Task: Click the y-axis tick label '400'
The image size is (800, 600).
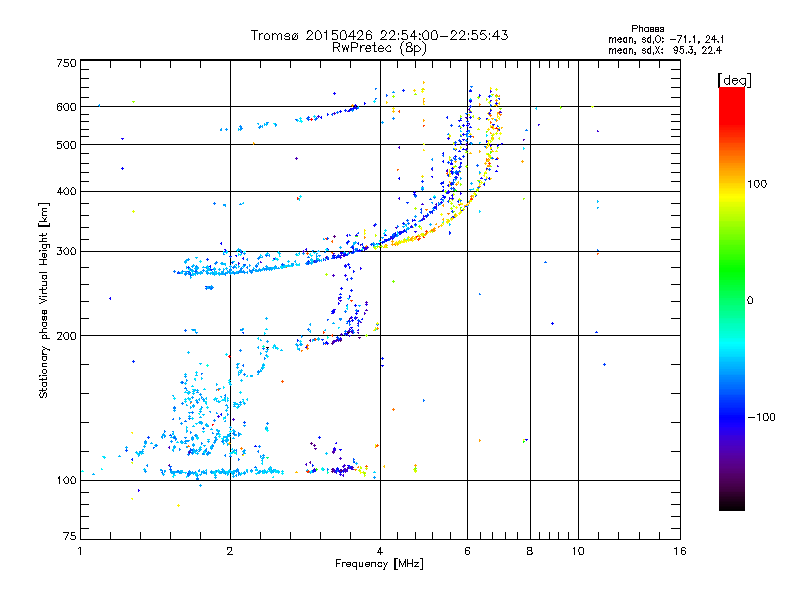Action: click(66, 191)
